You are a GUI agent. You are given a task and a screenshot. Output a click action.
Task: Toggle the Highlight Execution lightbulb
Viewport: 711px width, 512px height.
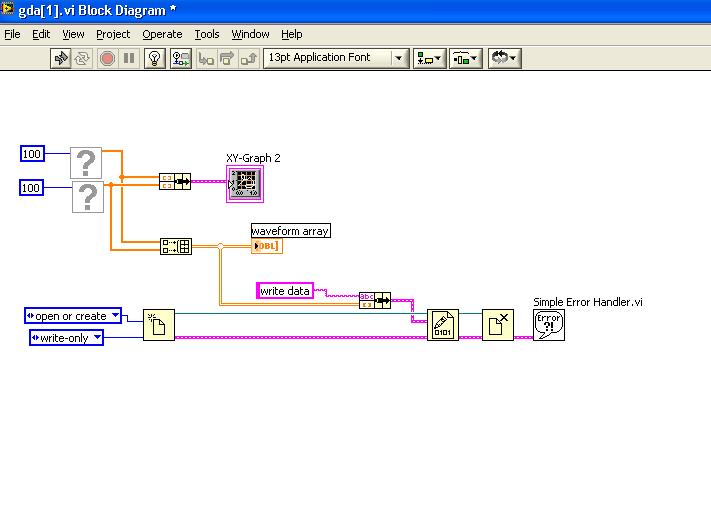[x=155, y=58]
